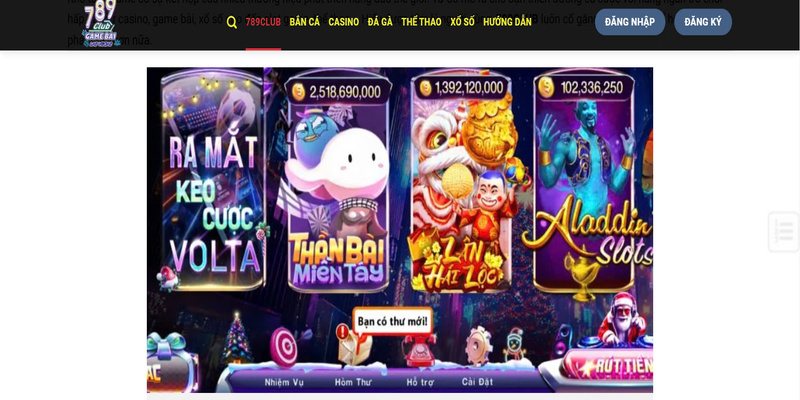The height and width of the screenshot is (400, 800).
Task: Click the Nhiệm Vụ target icon
Action: (284, 347)
